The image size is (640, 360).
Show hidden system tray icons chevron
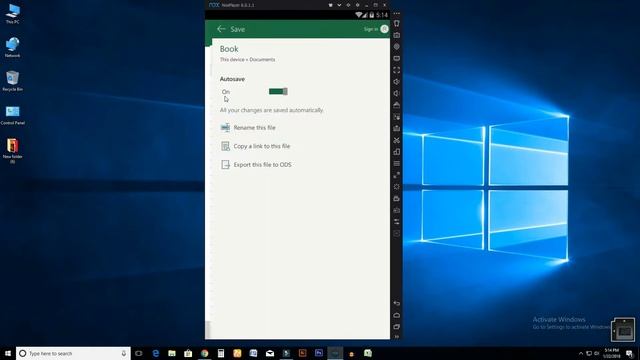(581, 353)
